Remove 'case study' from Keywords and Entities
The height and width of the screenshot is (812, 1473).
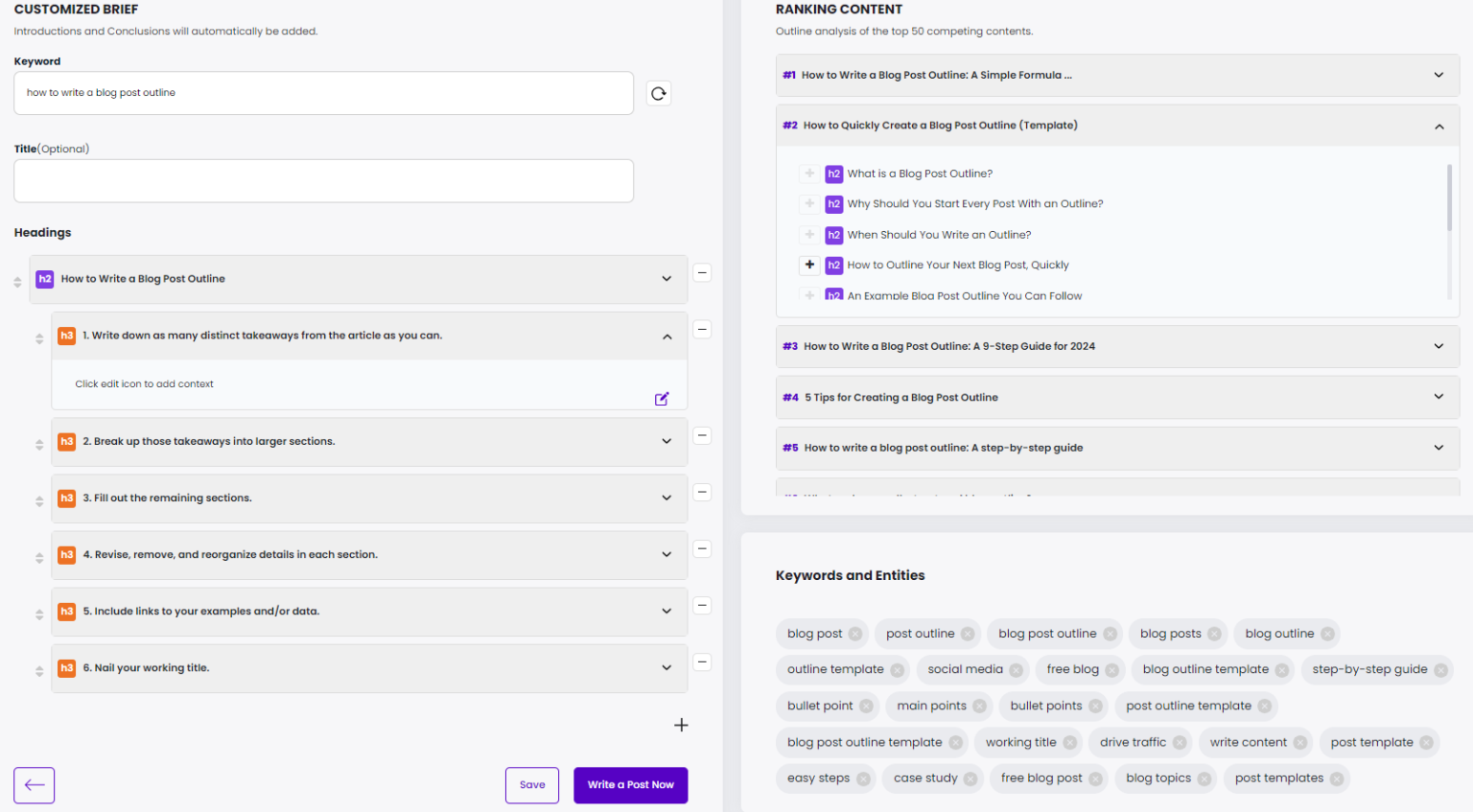969,778
